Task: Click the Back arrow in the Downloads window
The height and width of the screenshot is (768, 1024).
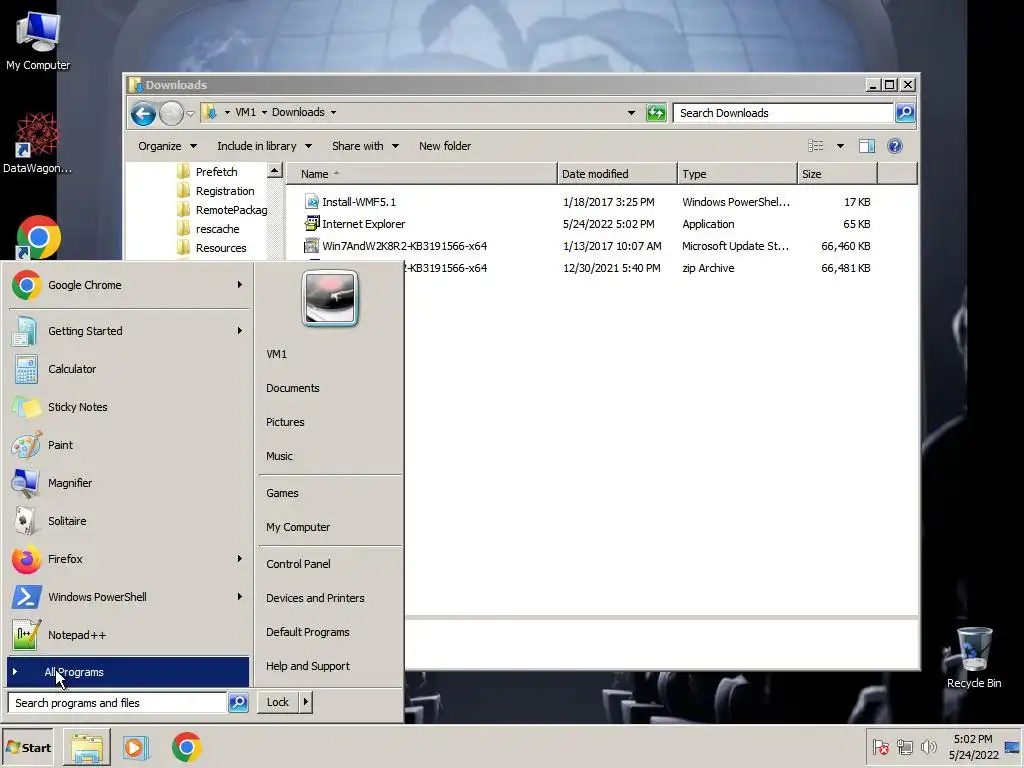Action: [x=143, y=114]
